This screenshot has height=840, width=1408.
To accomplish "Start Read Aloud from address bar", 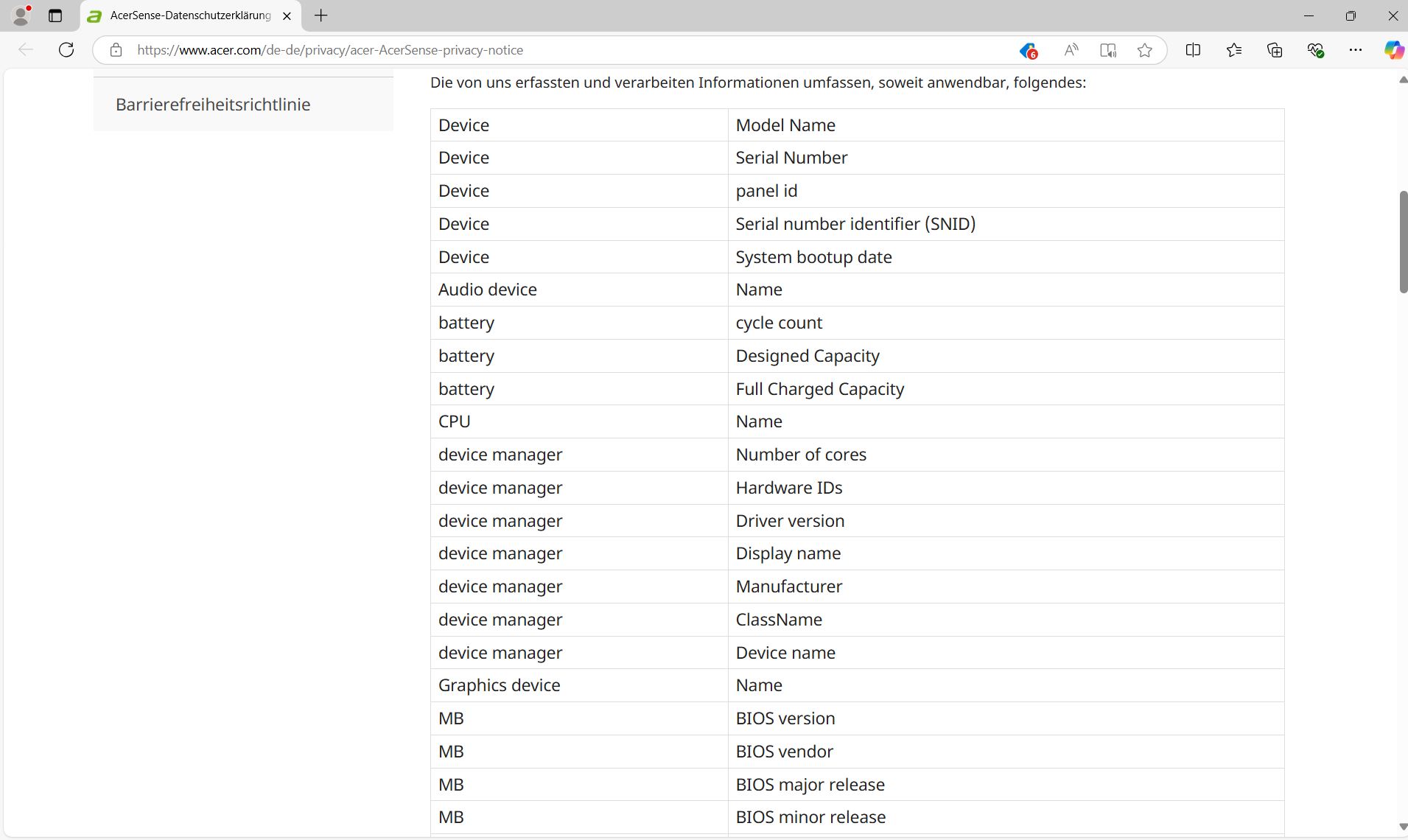I will 1071,50.
